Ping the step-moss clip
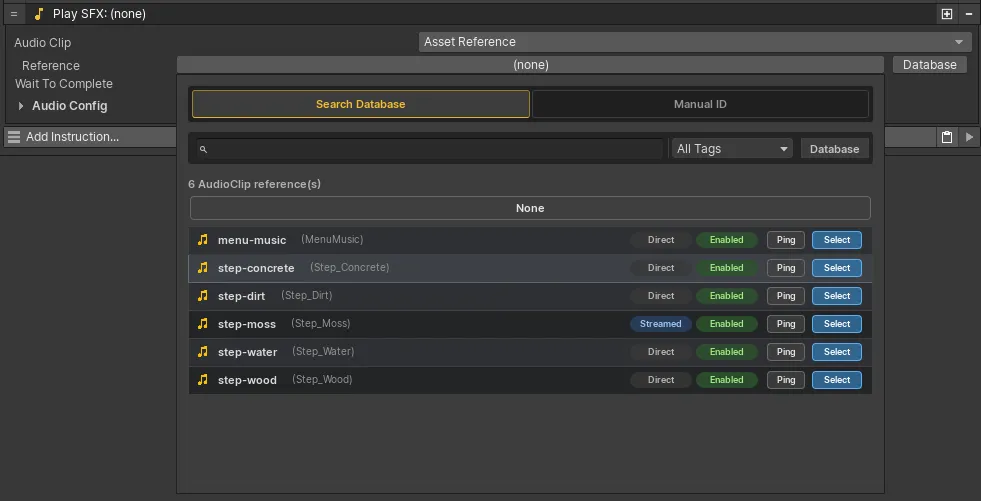981x501 pixels. [786, 324]
